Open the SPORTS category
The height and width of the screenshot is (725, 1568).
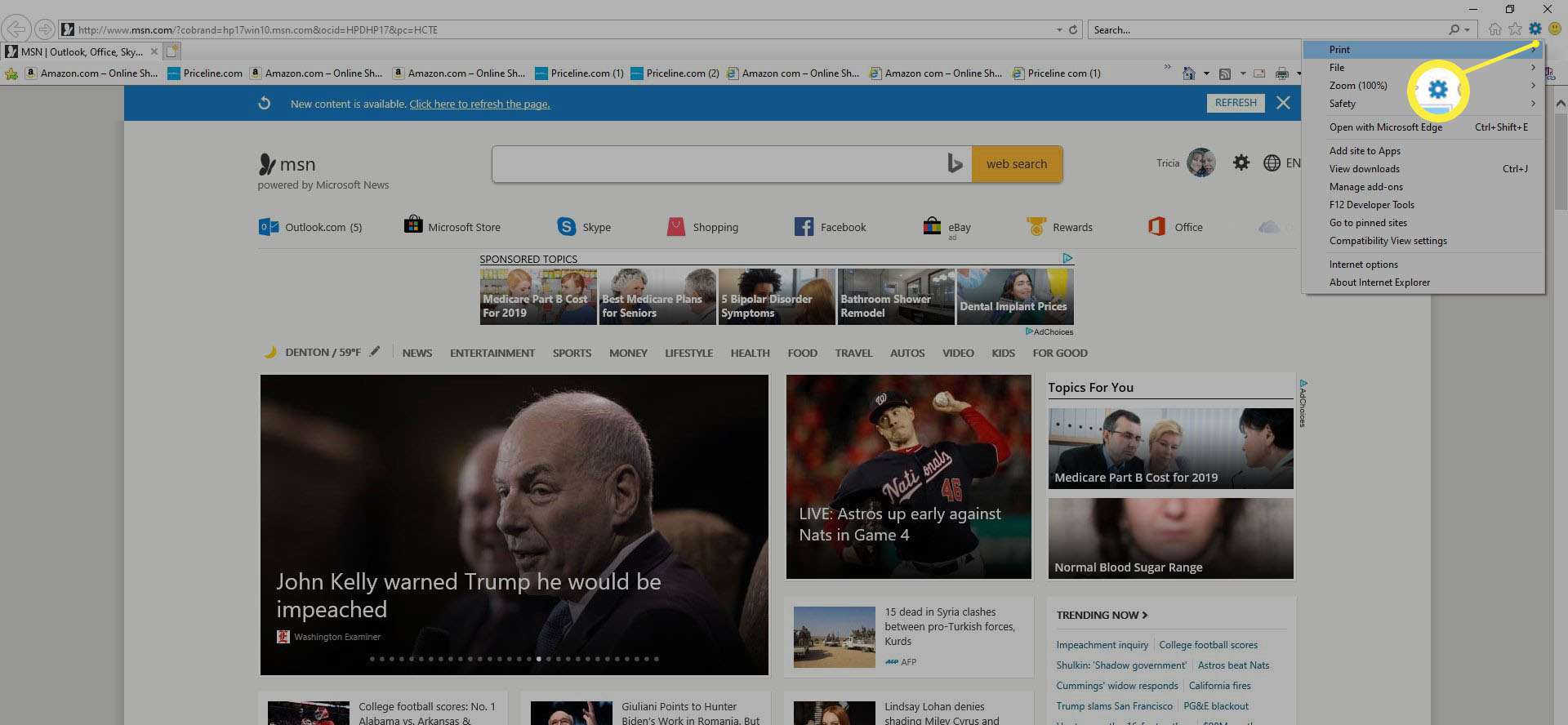click(x=572, y=353)
